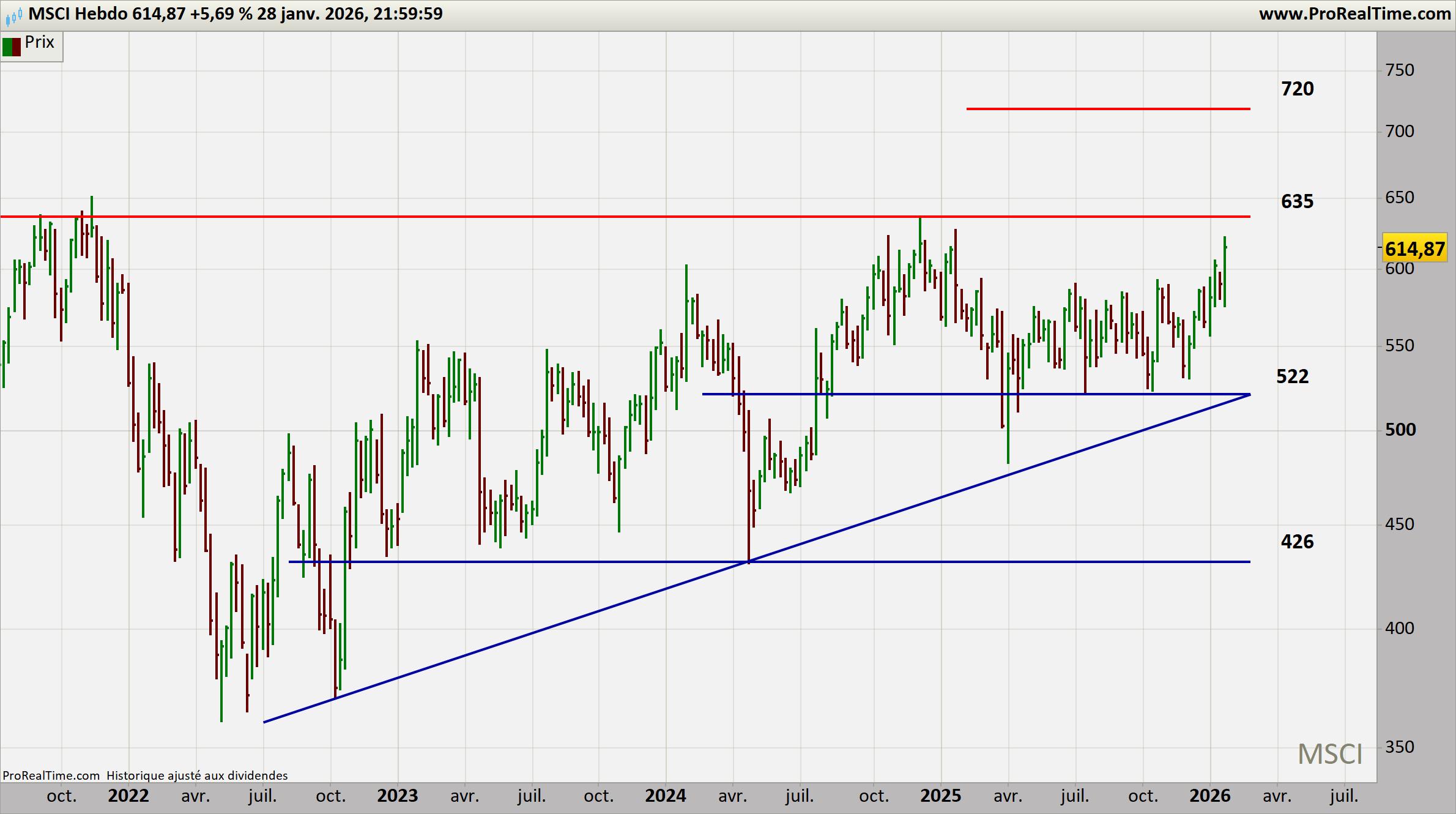
Task: Click the 350 mark on the price scale
Action: 1400,747
